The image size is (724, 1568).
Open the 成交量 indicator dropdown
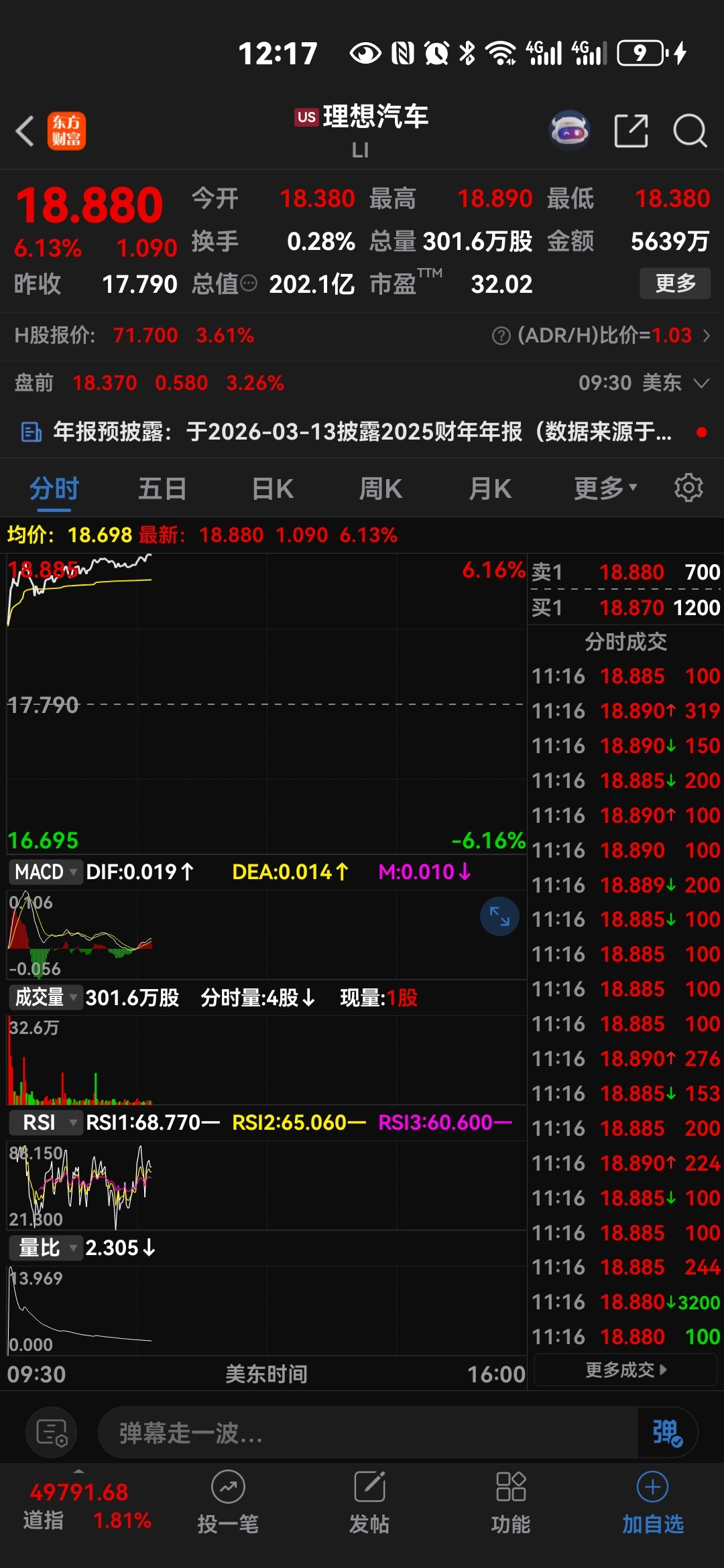point(46,998)
